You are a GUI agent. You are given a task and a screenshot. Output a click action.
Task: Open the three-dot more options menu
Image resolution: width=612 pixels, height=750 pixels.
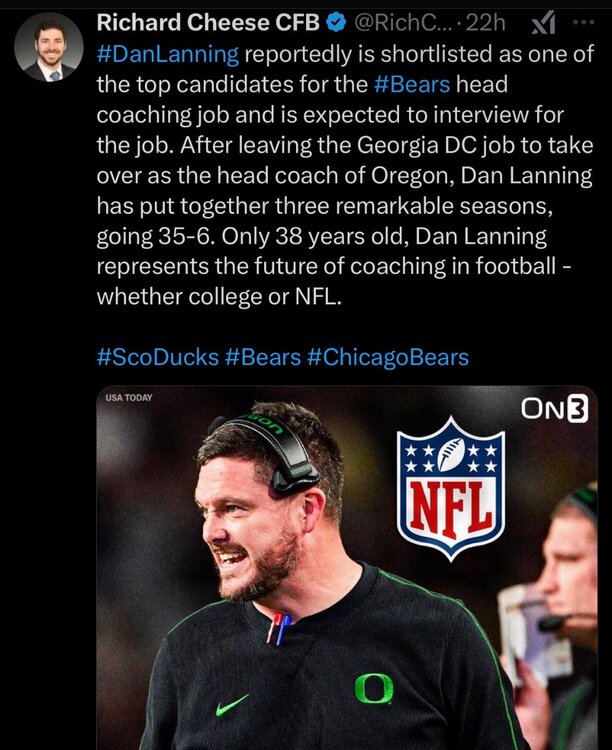[581, 22]
